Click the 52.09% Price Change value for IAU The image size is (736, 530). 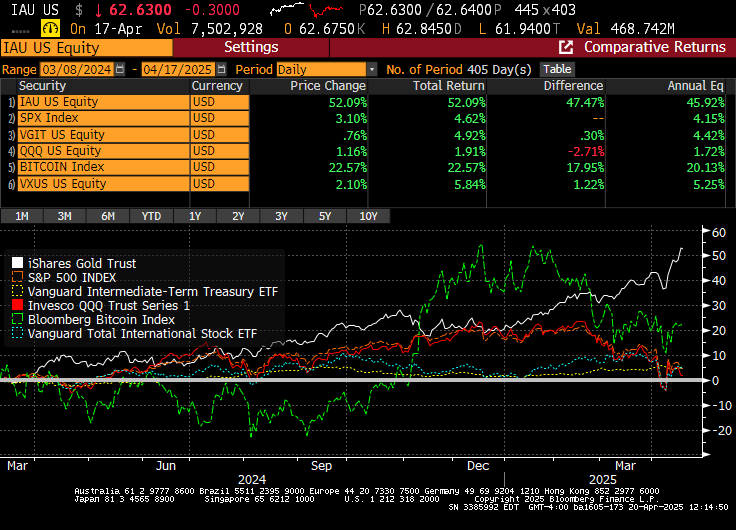tap(348, 102)
